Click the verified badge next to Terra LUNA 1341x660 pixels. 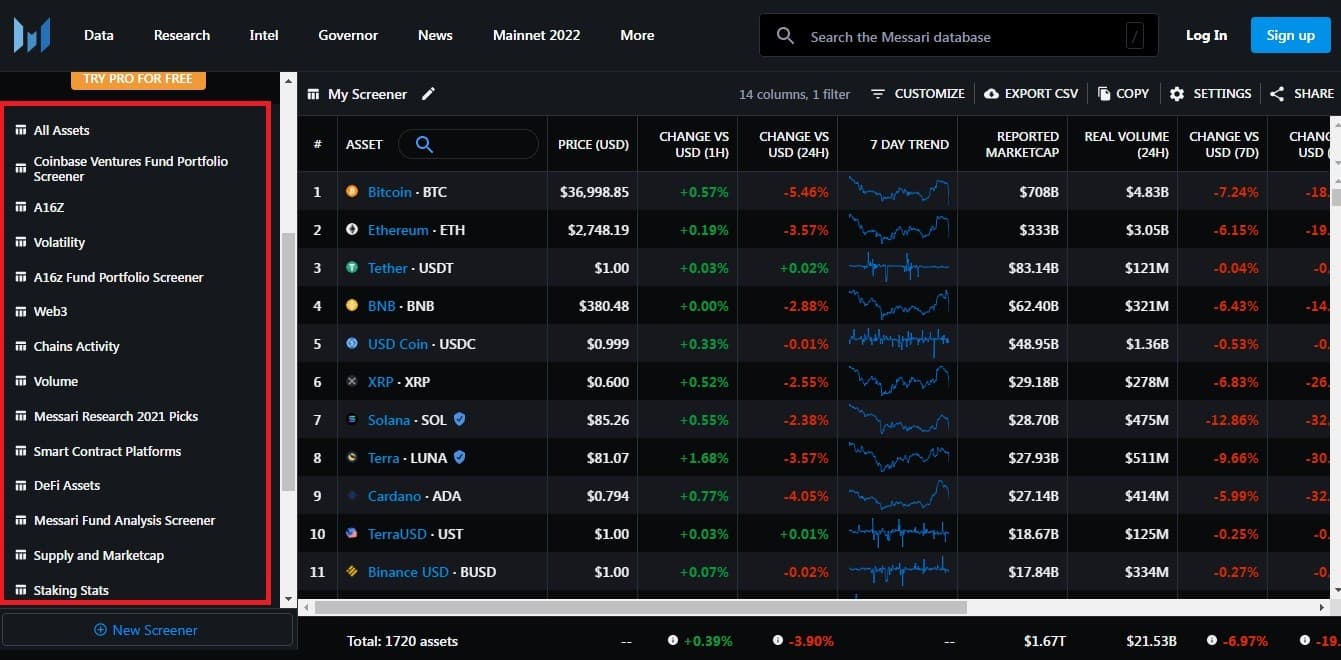[459, 458]
